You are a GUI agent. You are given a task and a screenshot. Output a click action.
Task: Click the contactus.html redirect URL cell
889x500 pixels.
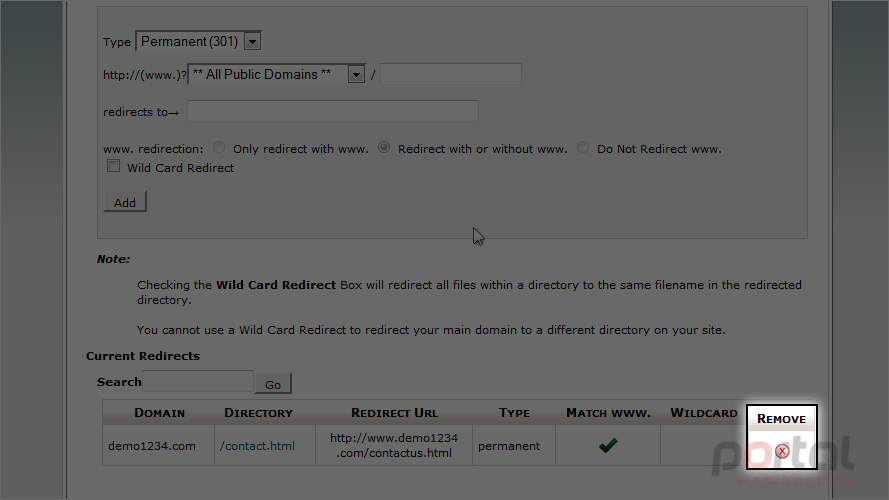click(x=394, y=446)
